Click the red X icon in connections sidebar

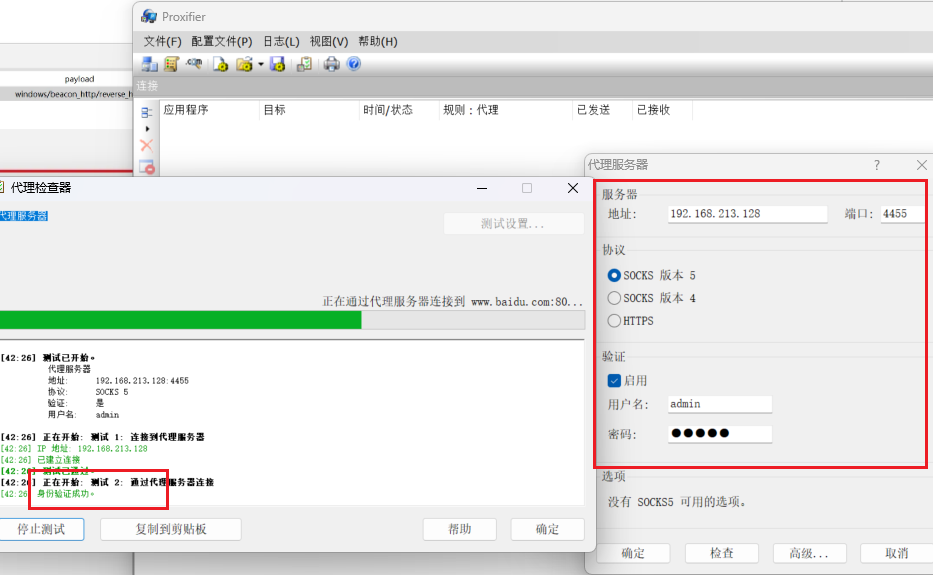pos(147,146)
